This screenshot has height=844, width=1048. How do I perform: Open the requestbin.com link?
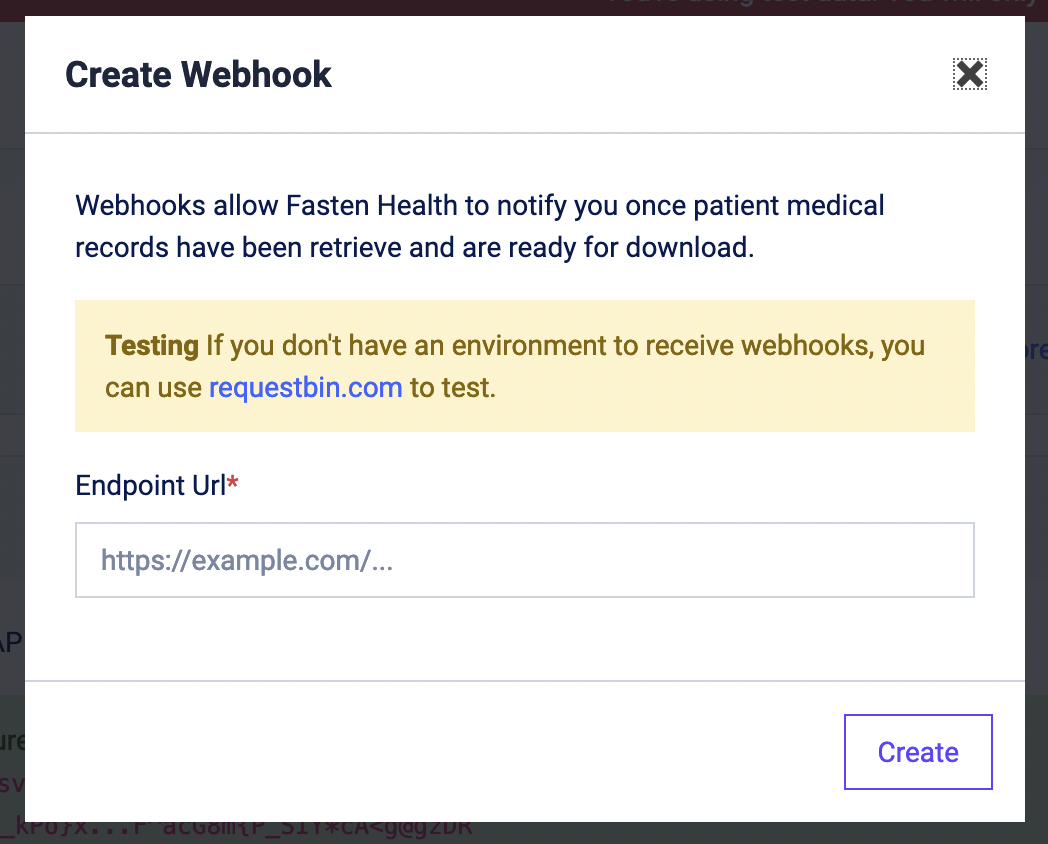[305, 387]
